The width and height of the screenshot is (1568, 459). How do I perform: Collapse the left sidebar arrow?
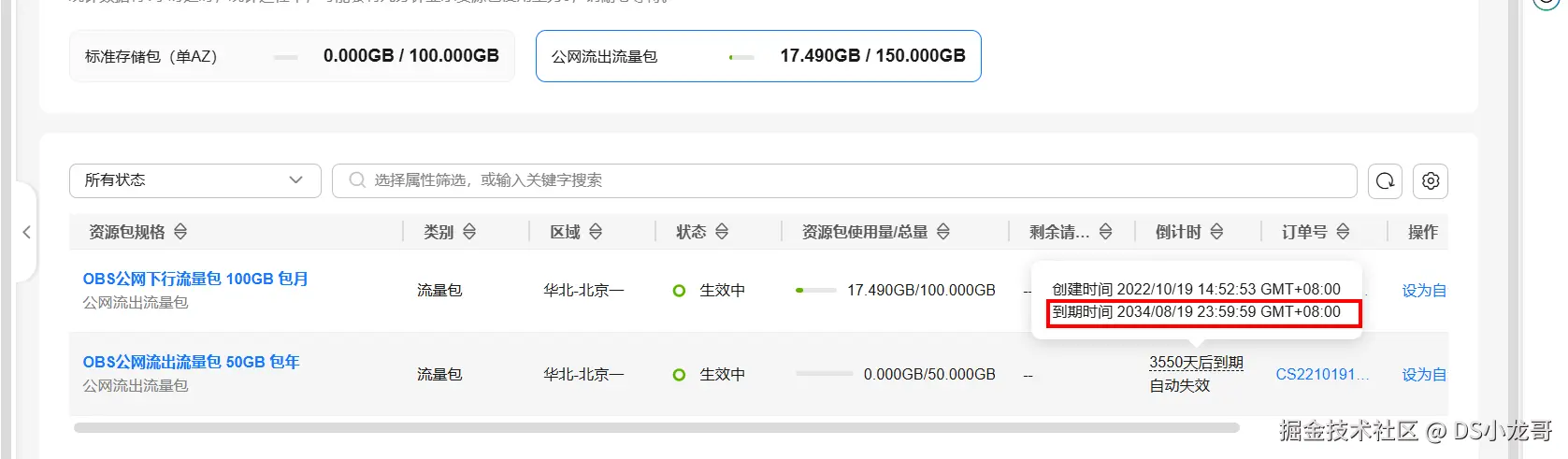tap(26, 232)
